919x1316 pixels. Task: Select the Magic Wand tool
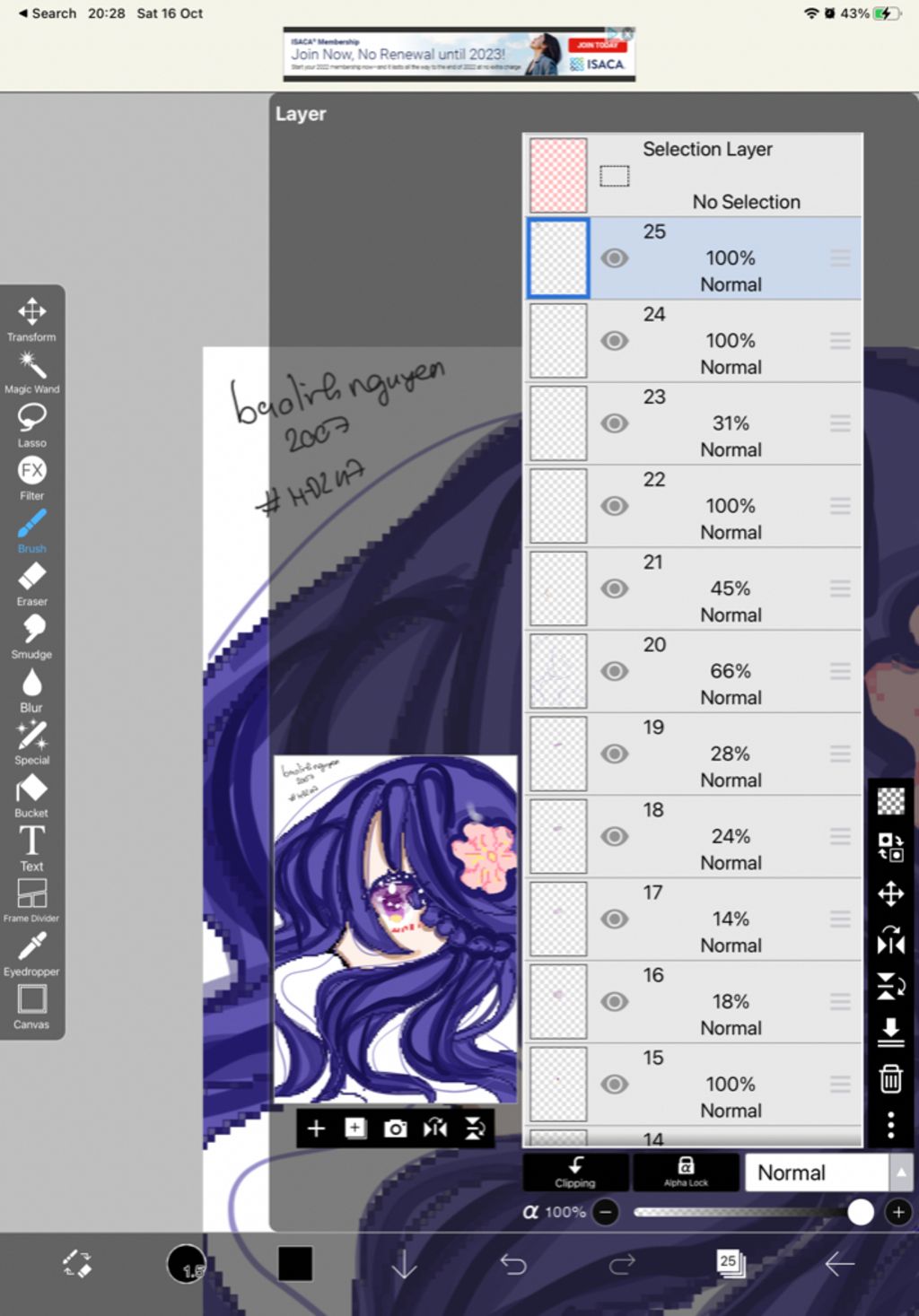pyautogui.click(x=31, y=372)
